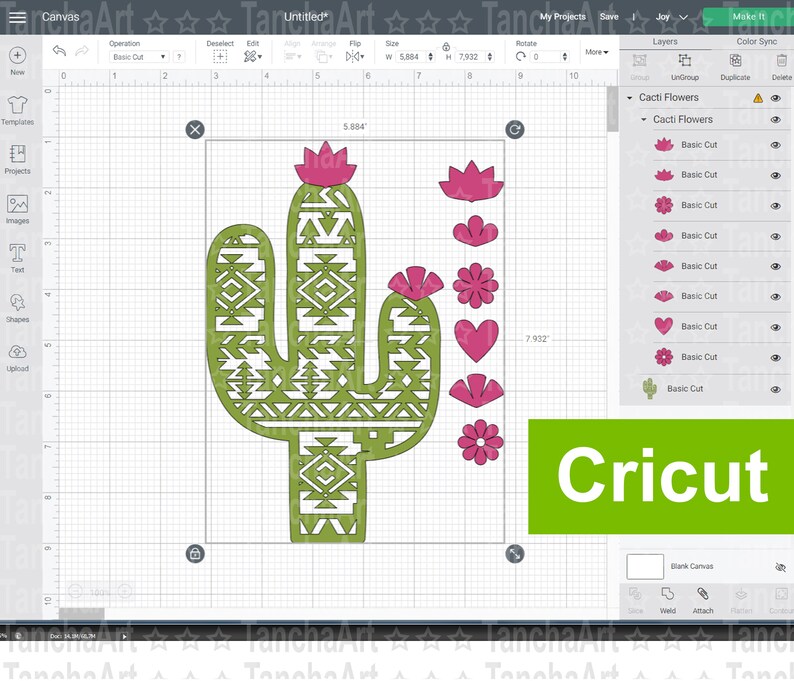Screen dimensions: 794x681
Task: Click the Make It button
Action: [748, 17]
